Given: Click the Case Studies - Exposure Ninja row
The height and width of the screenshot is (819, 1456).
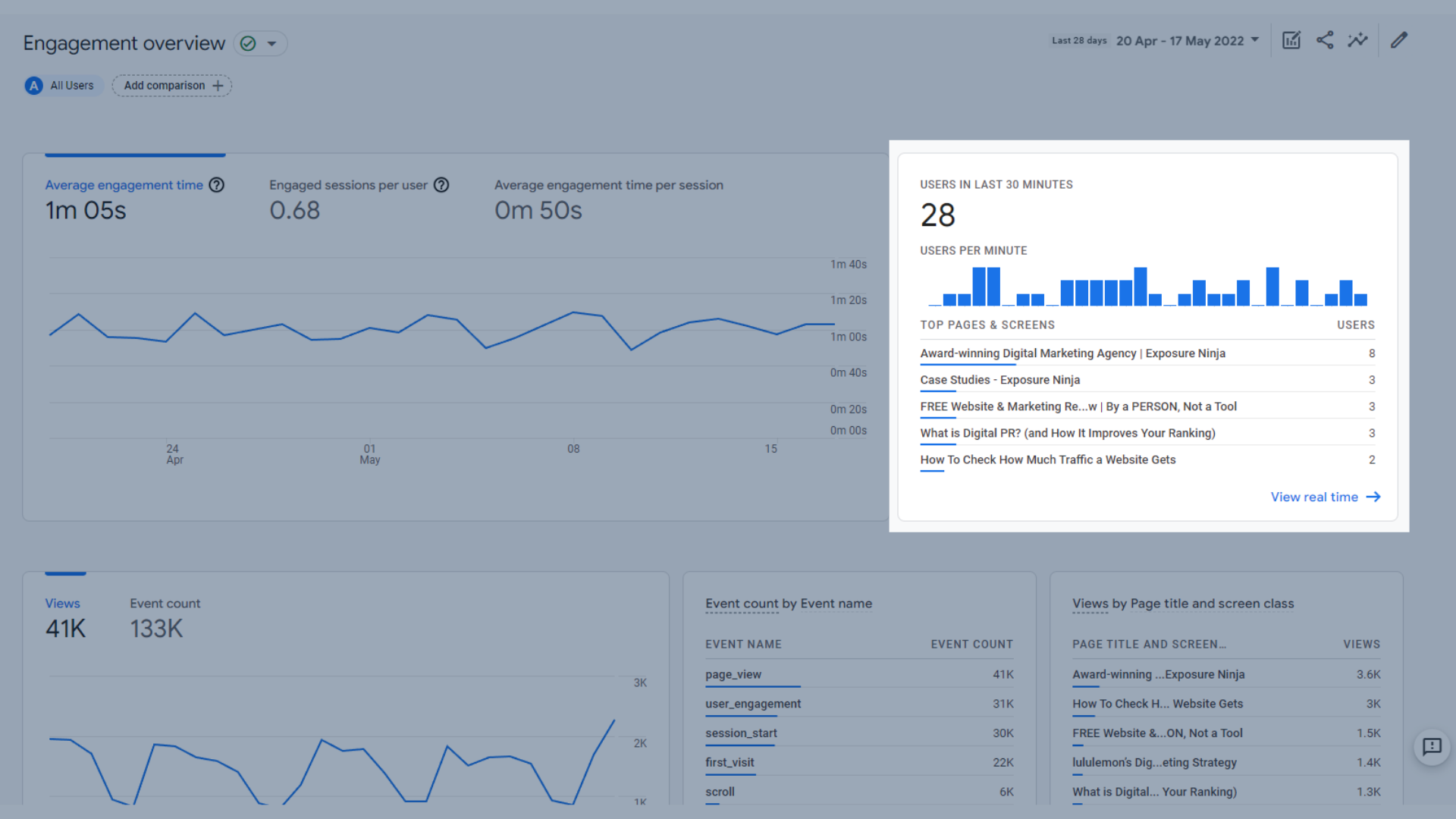Looking at the screenshot, I should click(999, 380).
